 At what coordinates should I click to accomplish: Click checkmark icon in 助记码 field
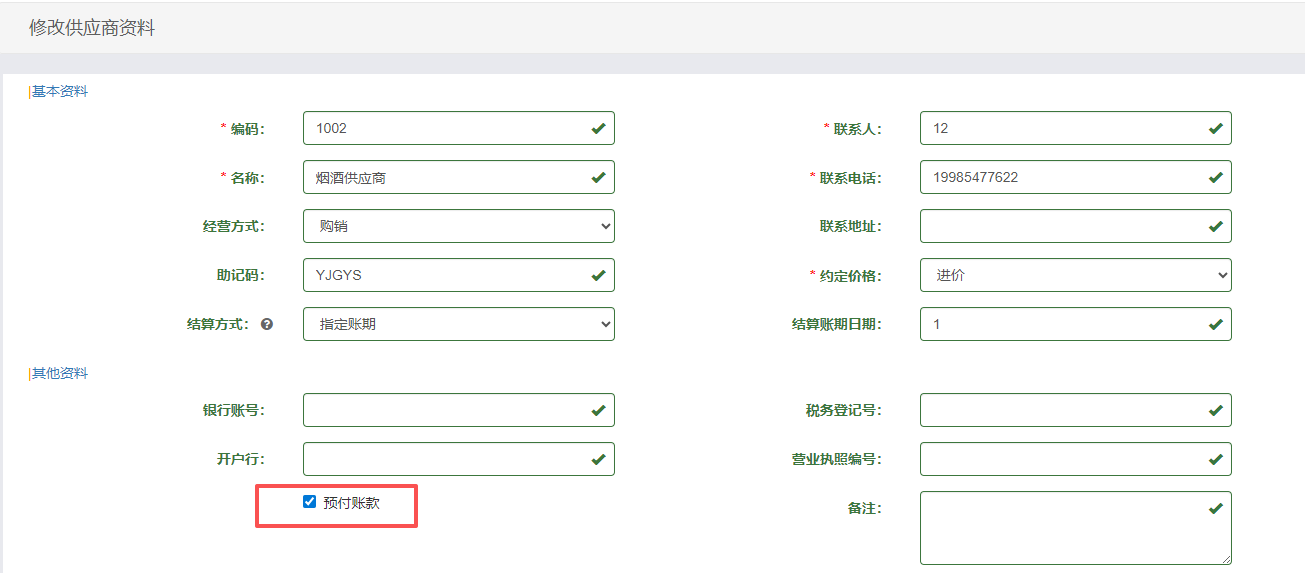click(x=598, y=275)
